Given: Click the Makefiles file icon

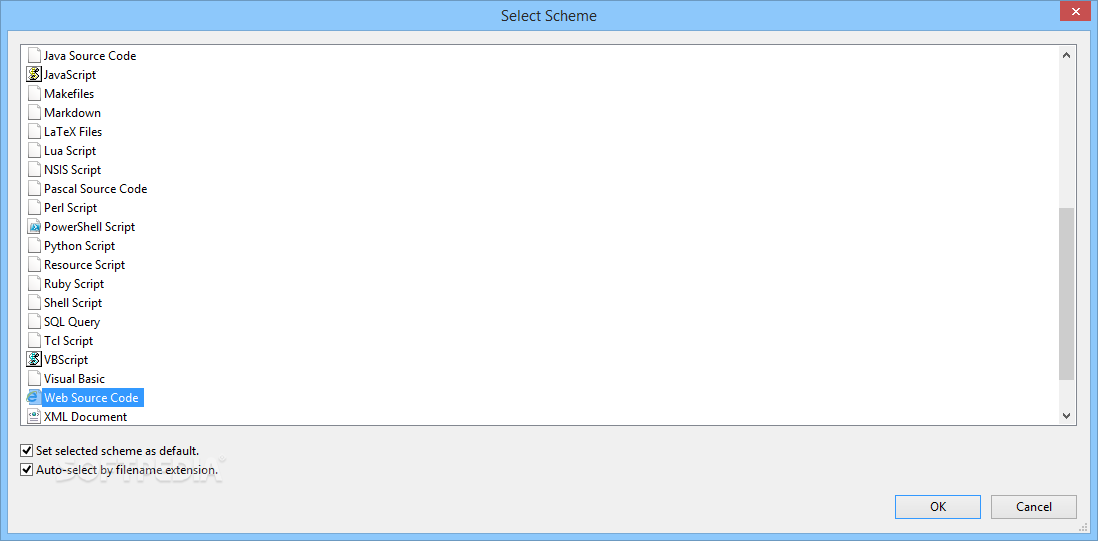Looking at the screenshot, I should (34, 93).
